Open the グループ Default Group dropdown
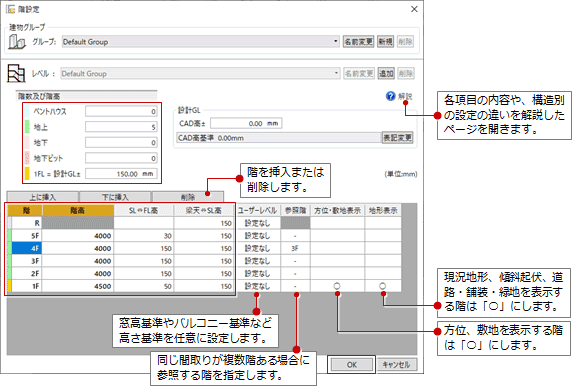 tap(201, 42)
